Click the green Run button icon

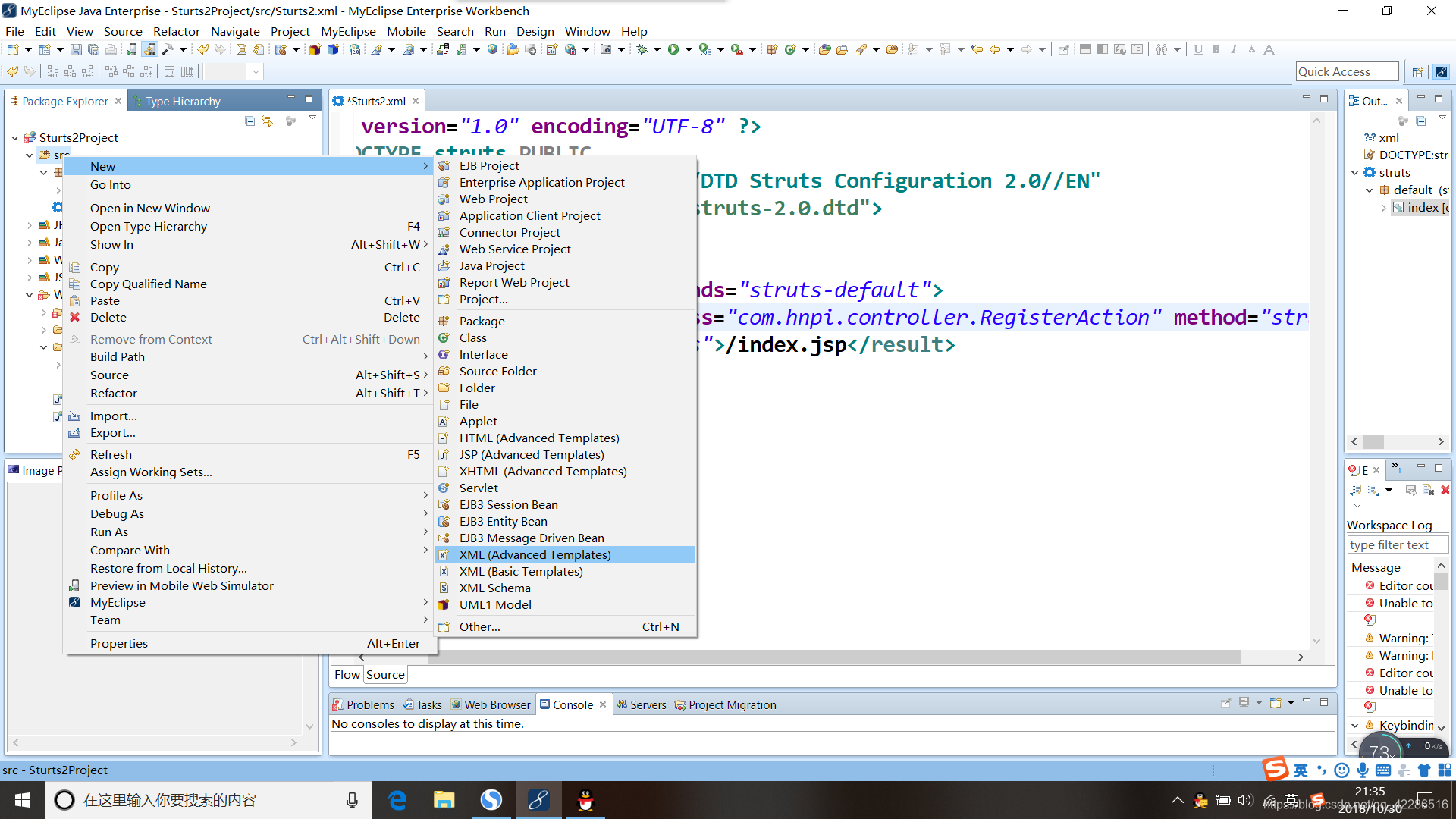[673, 50]
